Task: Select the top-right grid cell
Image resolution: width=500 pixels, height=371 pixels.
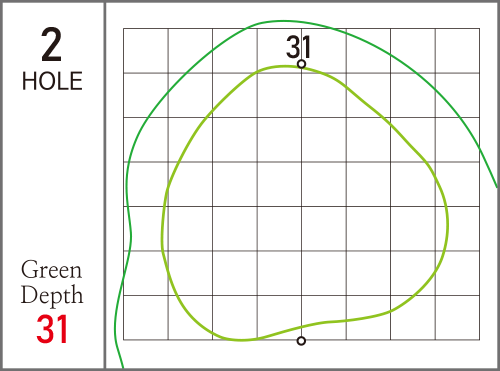Action: [457, 51]
